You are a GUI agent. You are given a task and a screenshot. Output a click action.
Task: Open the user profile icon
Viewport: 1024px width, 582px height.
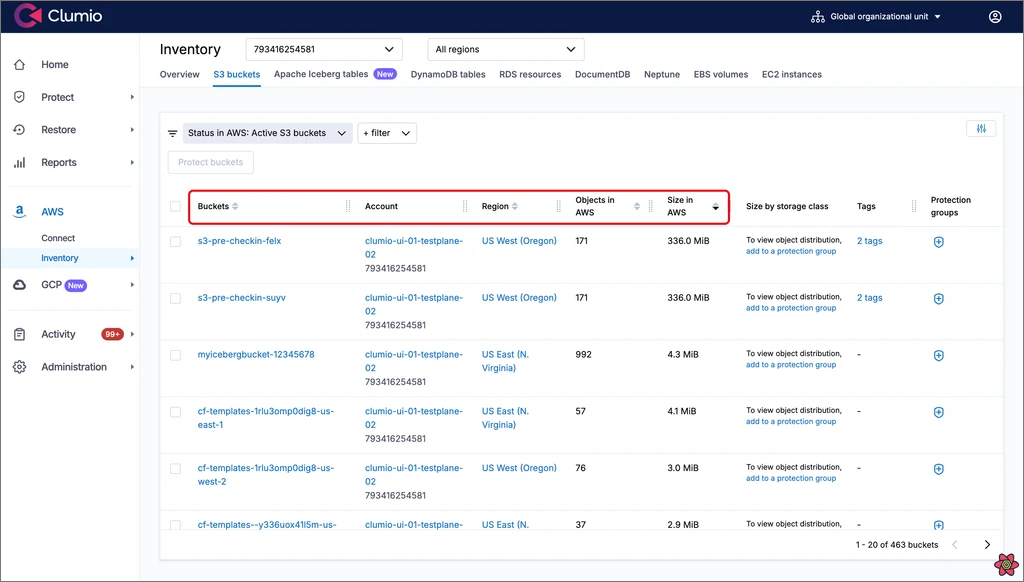tap(995, 16)
